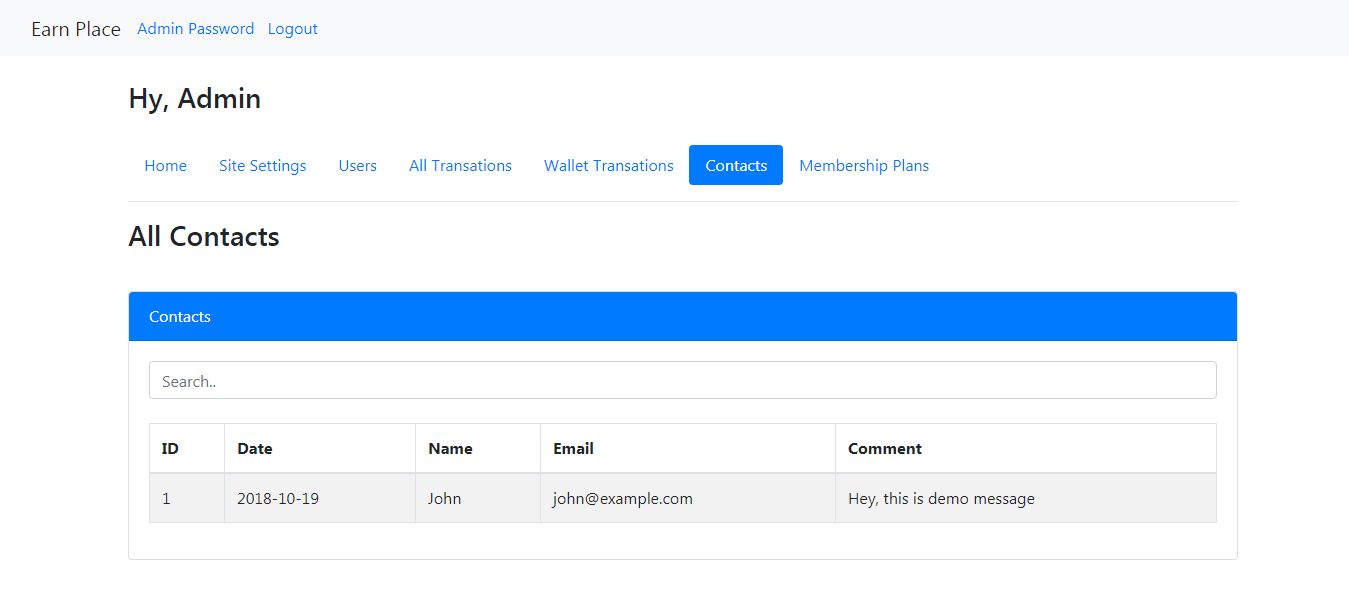Click the 'Hy, Admin' greeting heading
The image size is (1349, 609).
195,99
